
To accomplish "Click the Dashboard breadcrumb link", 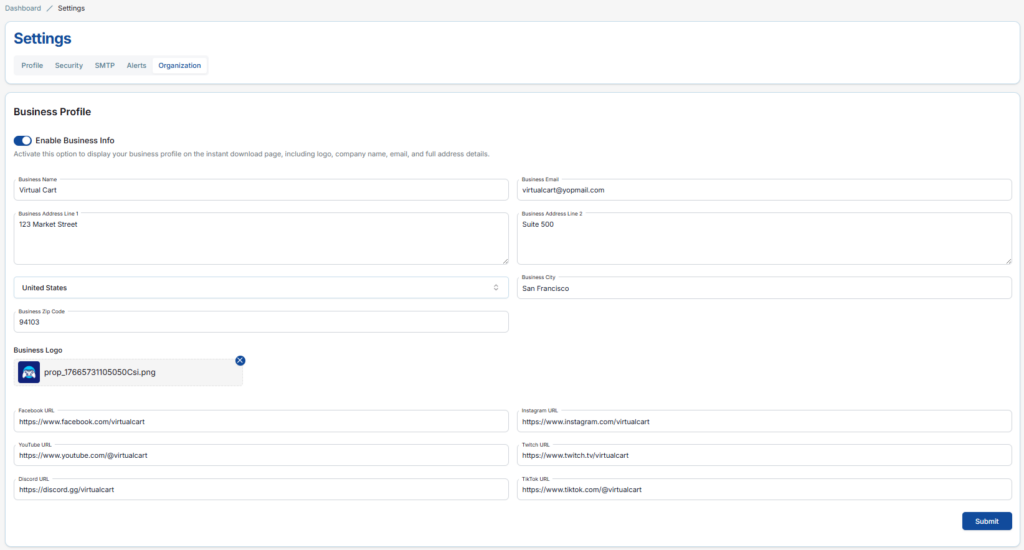I will (x=21, y=8).
